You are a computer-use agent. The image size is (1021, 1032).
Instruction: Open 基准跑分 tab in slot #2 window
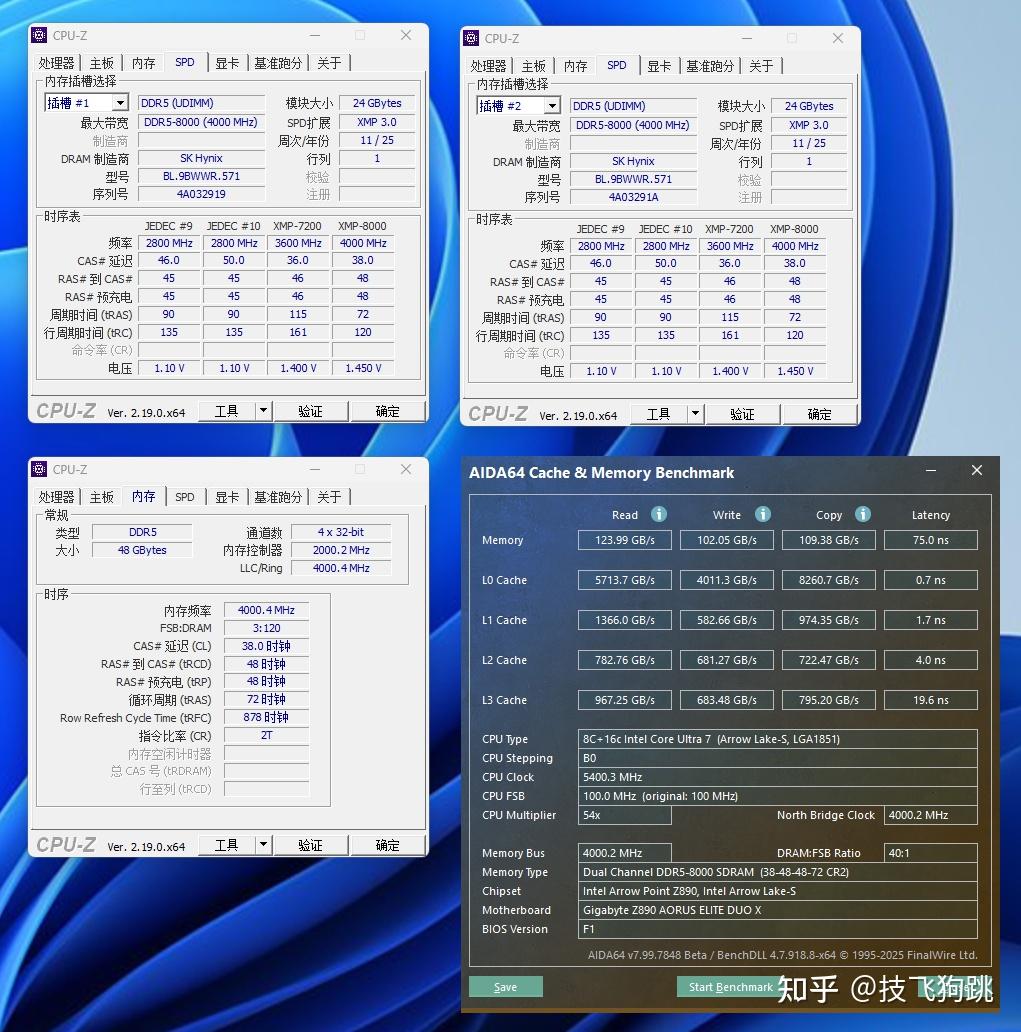click(710, 66)
